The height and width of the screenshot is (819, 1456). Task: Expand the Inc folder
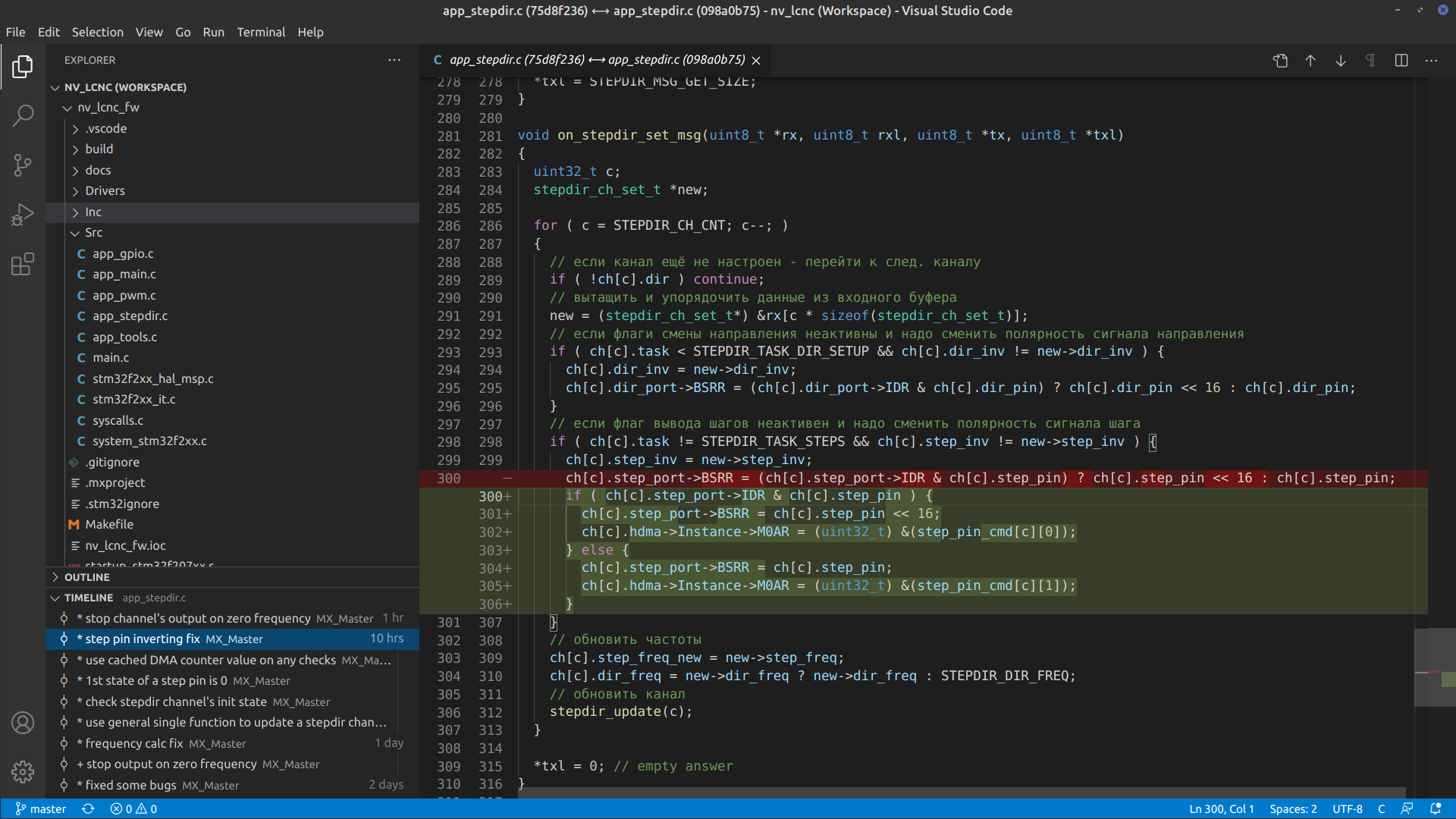coord(93,212)
